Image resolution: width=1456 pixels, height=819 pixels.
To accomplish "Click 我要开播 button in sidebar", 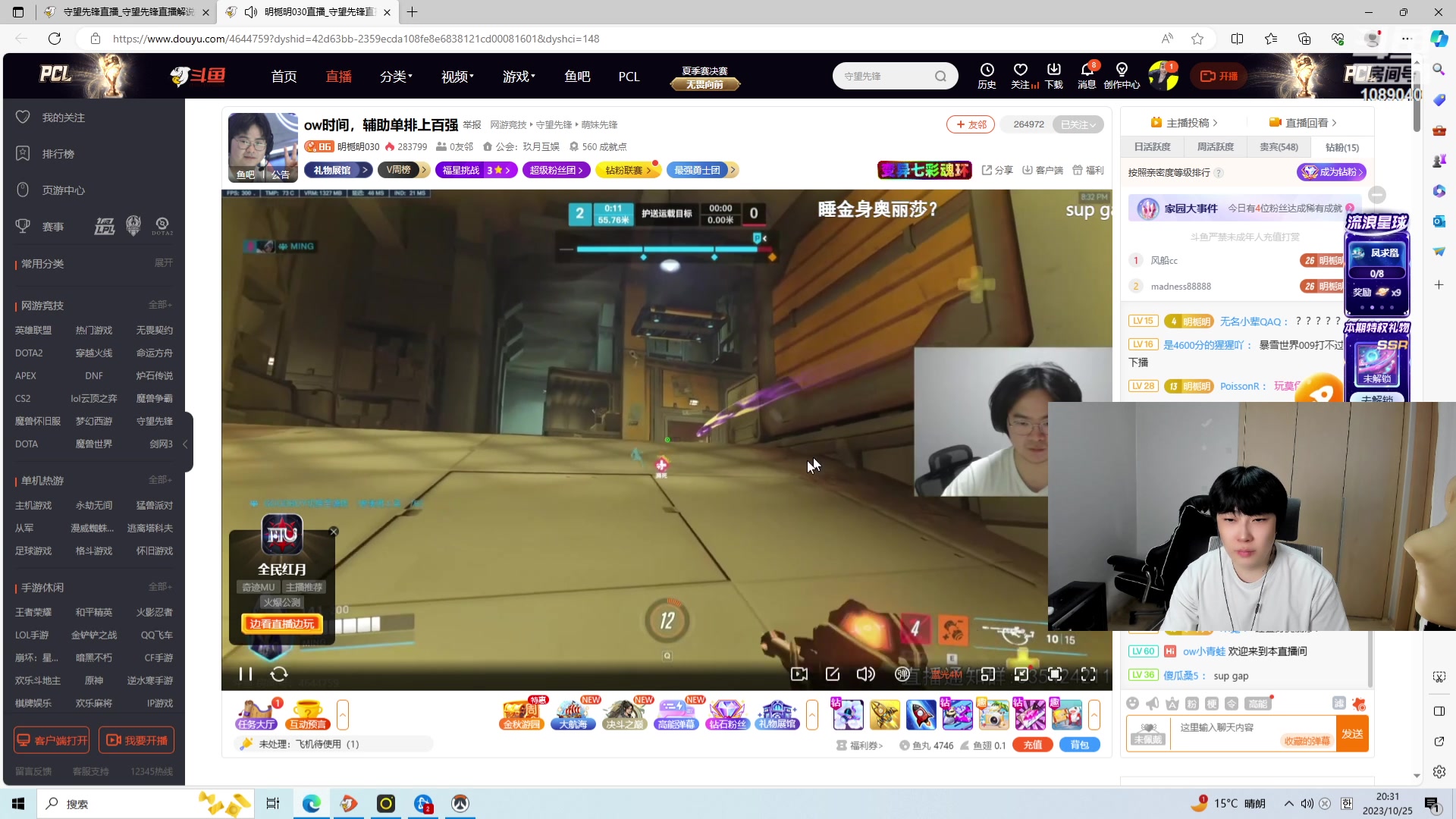I will coord(136,740).
